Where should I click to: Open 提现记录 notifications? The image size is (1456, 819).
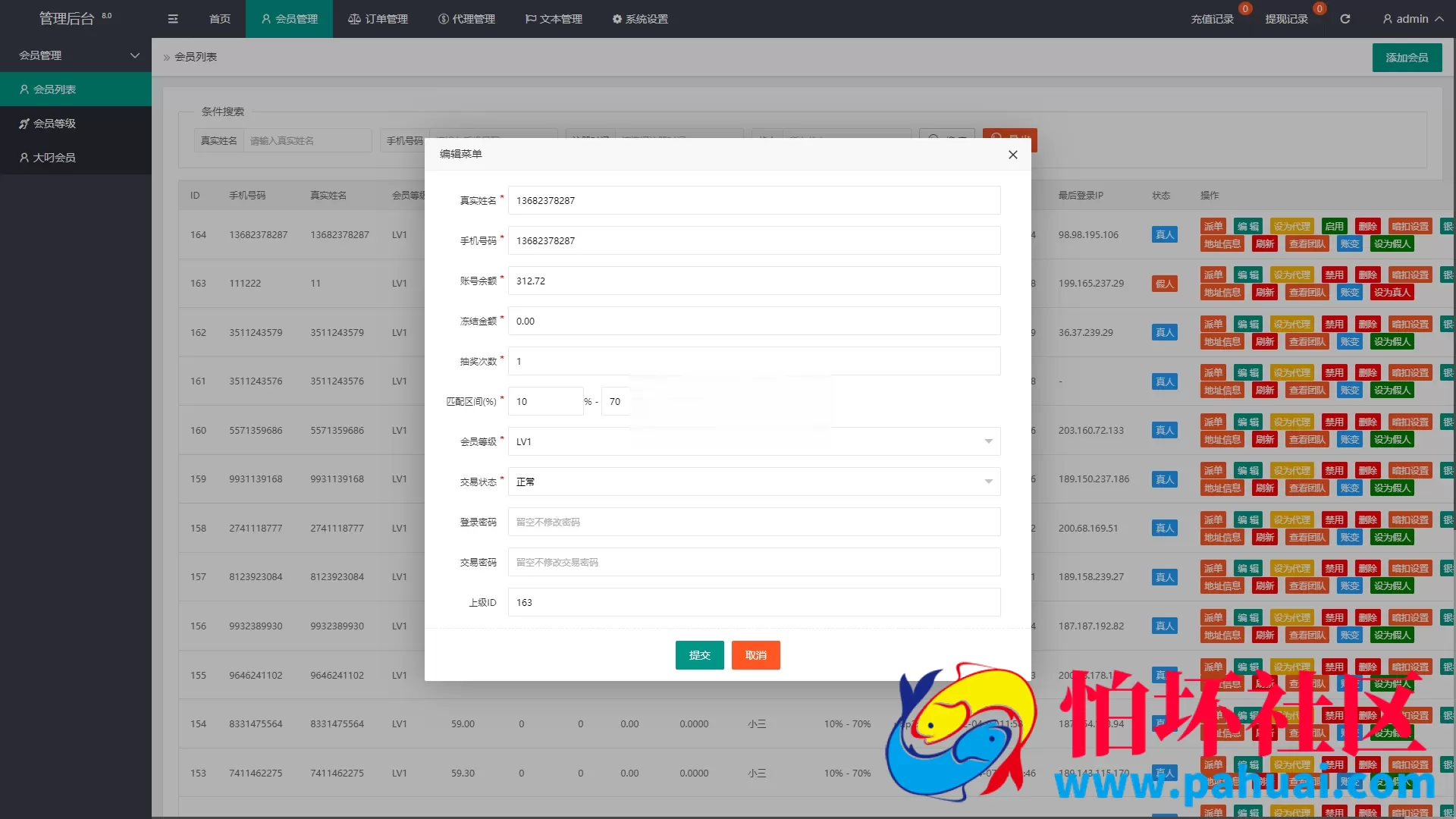[x=1286, y=19]
